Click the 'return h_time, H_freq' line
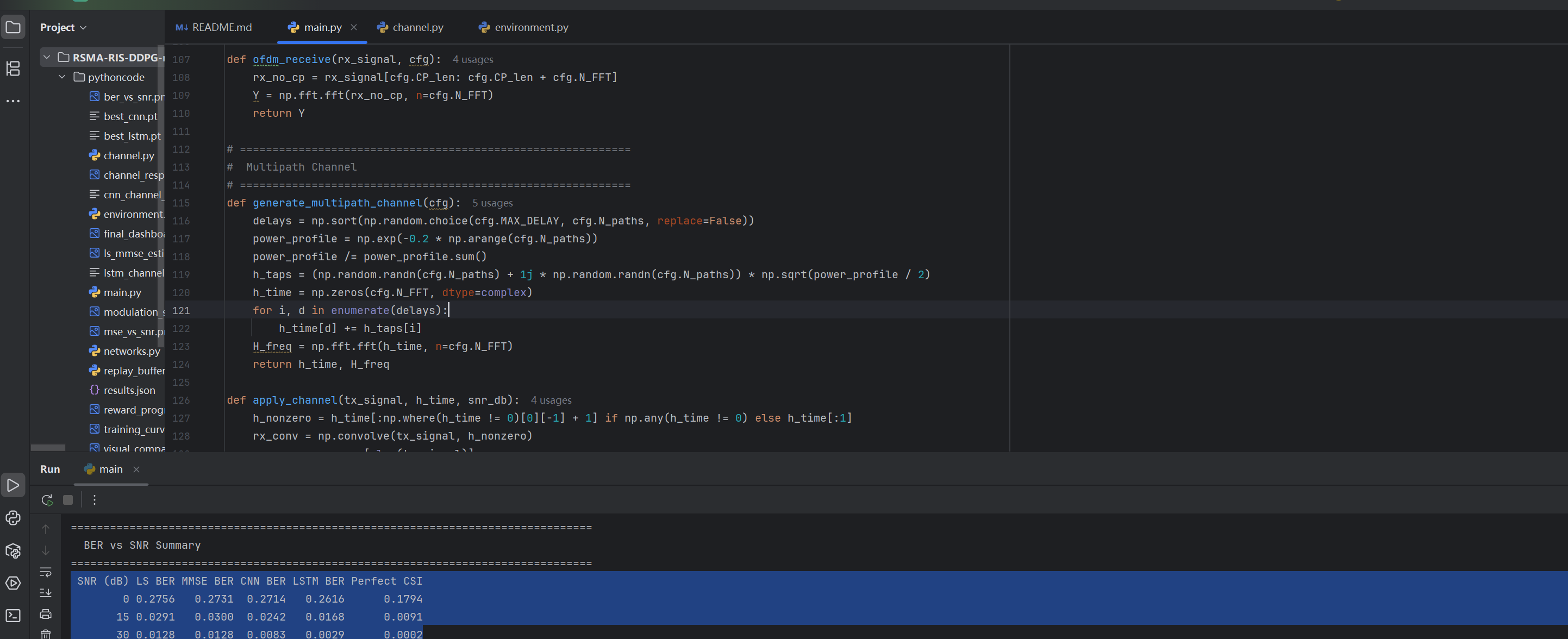Image resolution: width=1568 pixels, height=639 pixels. click(321, 364)
